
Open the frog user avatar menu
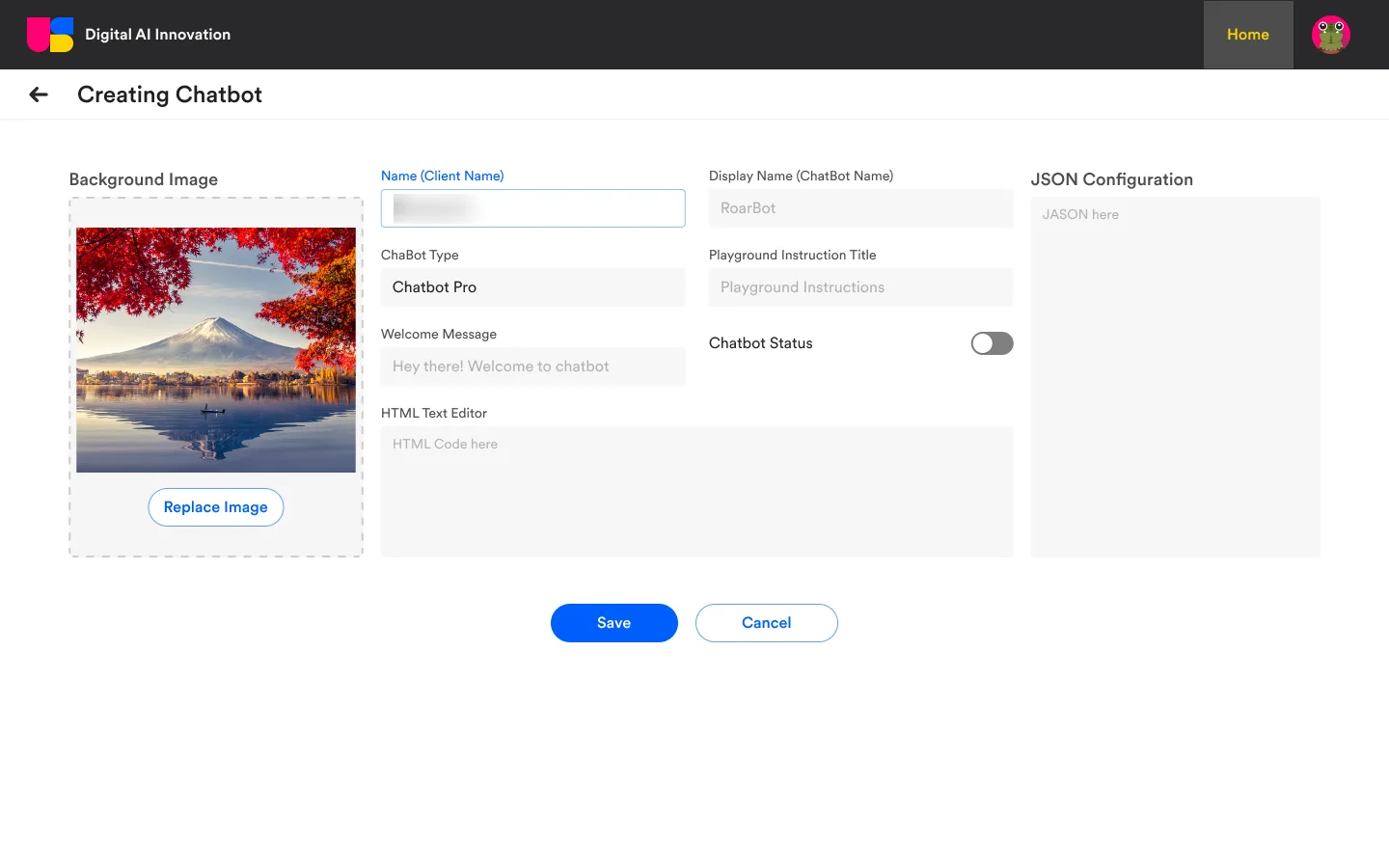(1331, 35)
